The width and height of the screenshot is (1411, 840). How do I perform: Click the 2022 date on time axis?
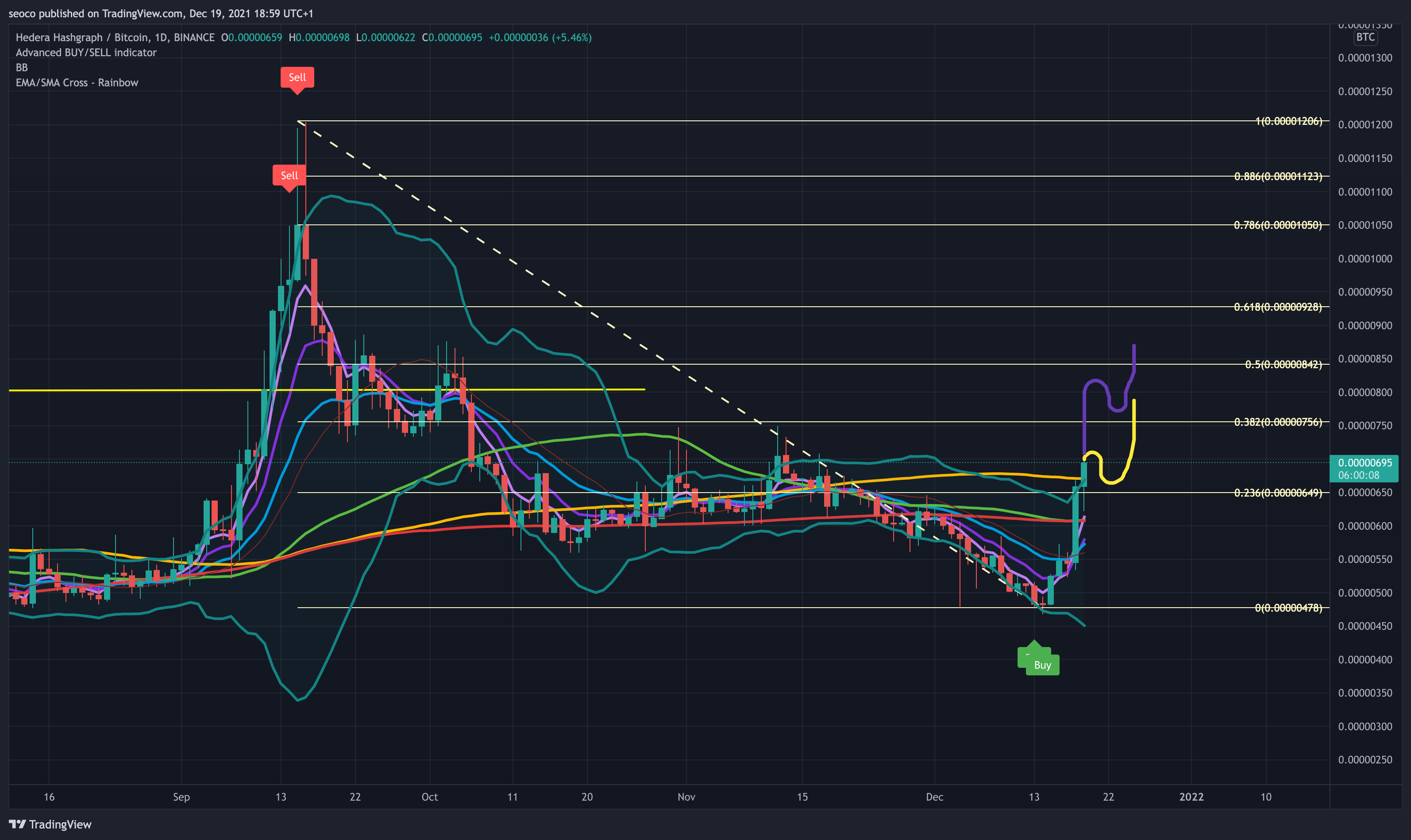[1191, 797]
